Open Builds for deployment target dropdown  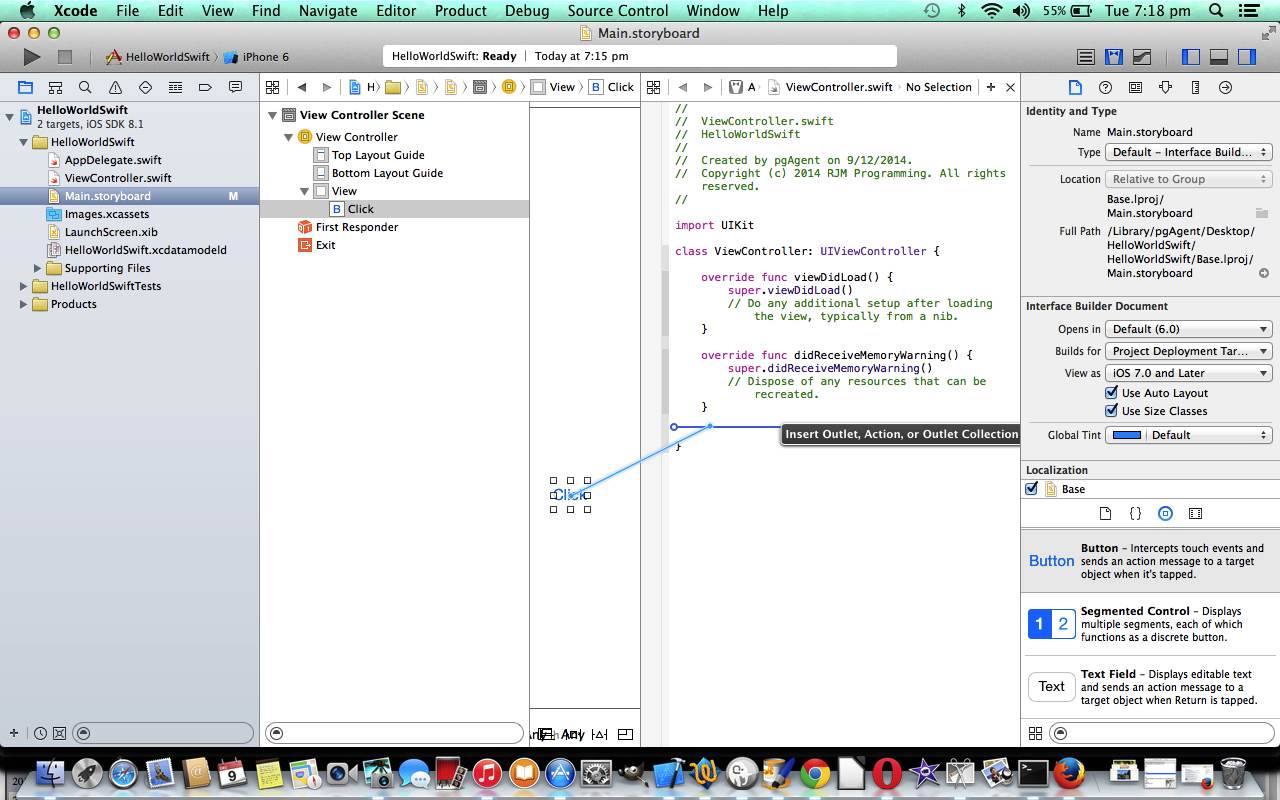tap(1188, 351)
